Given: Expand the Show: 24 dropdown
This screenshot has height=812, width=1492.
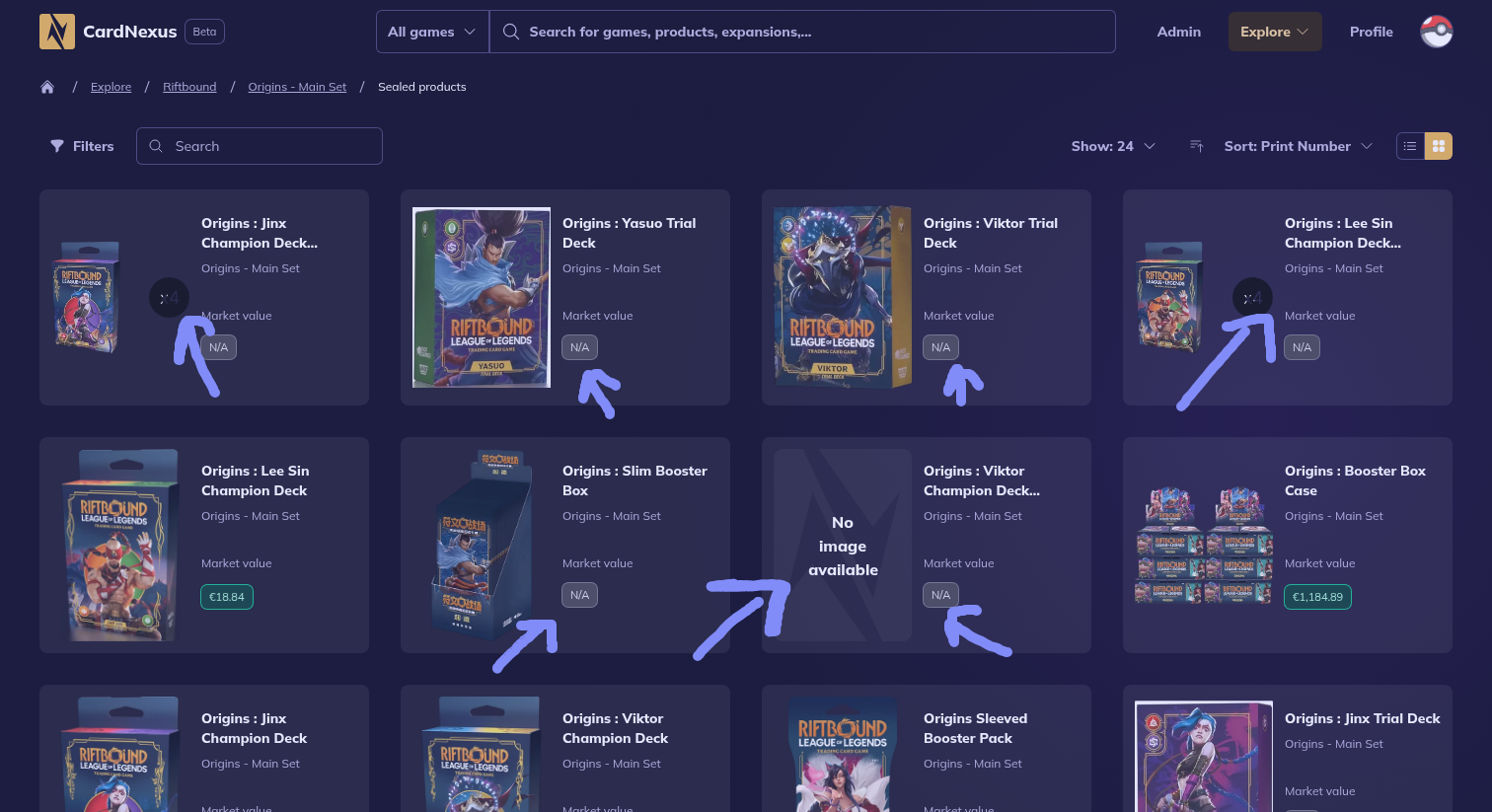Looking at the screenshot, I should 1113,146.
